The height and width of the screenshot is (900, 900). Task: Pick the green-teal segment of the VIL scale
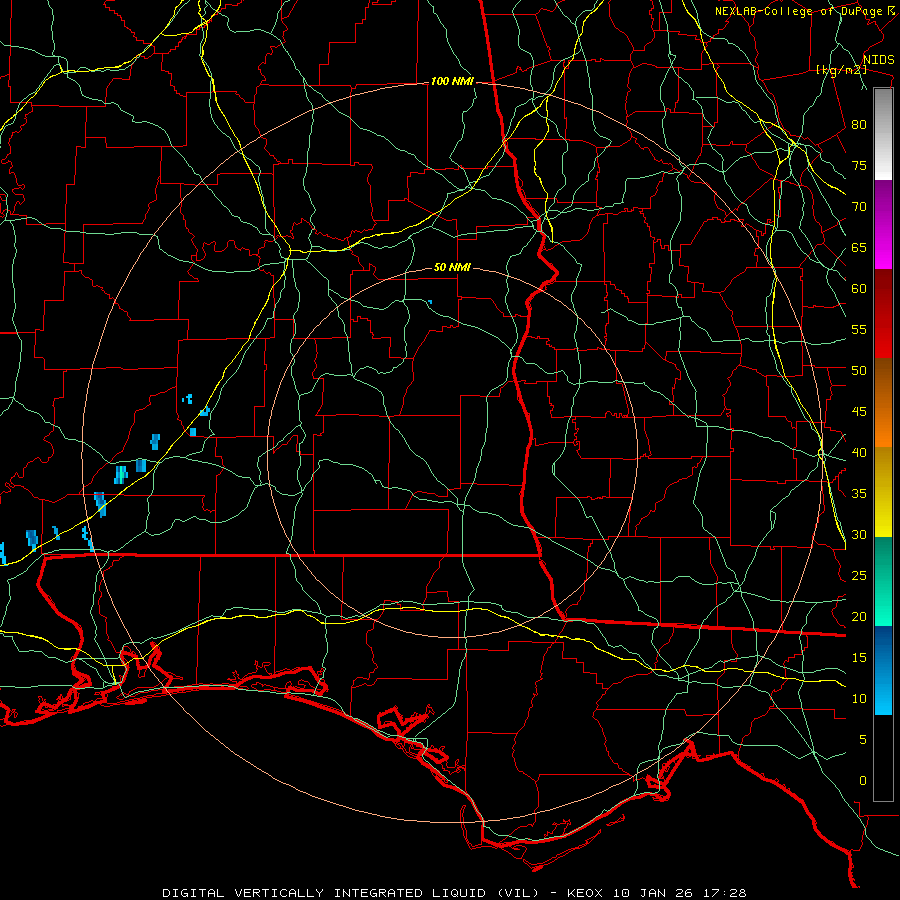[x=883, y=581]
